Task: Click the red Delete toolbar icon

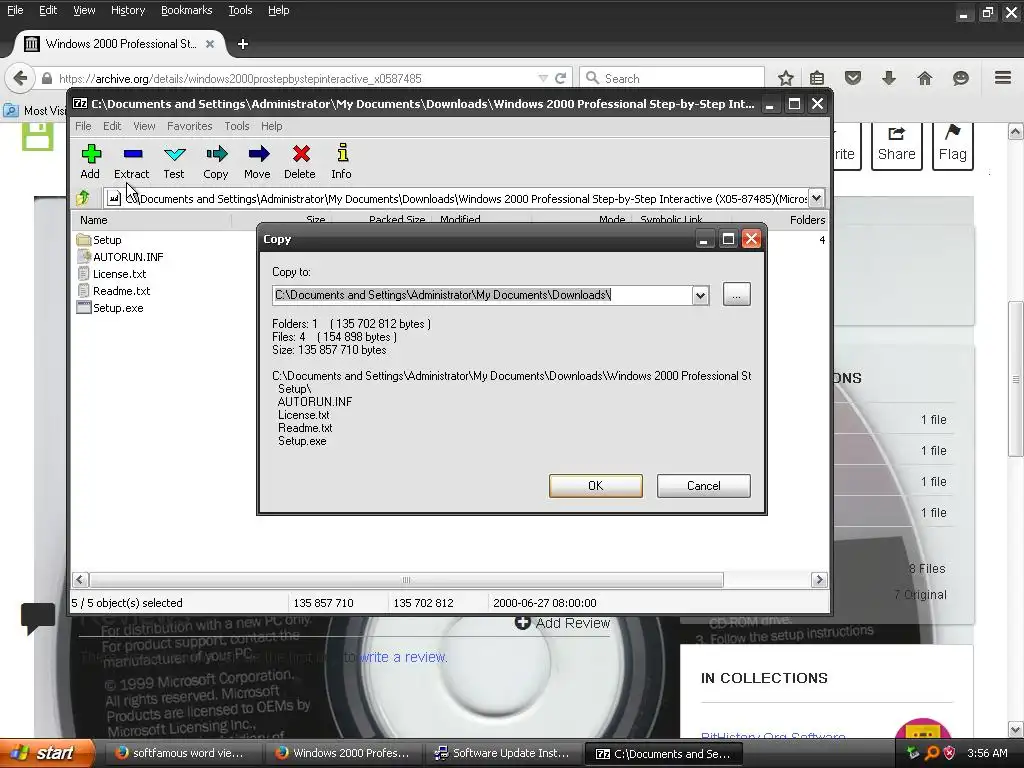Action: coord(300,161)
